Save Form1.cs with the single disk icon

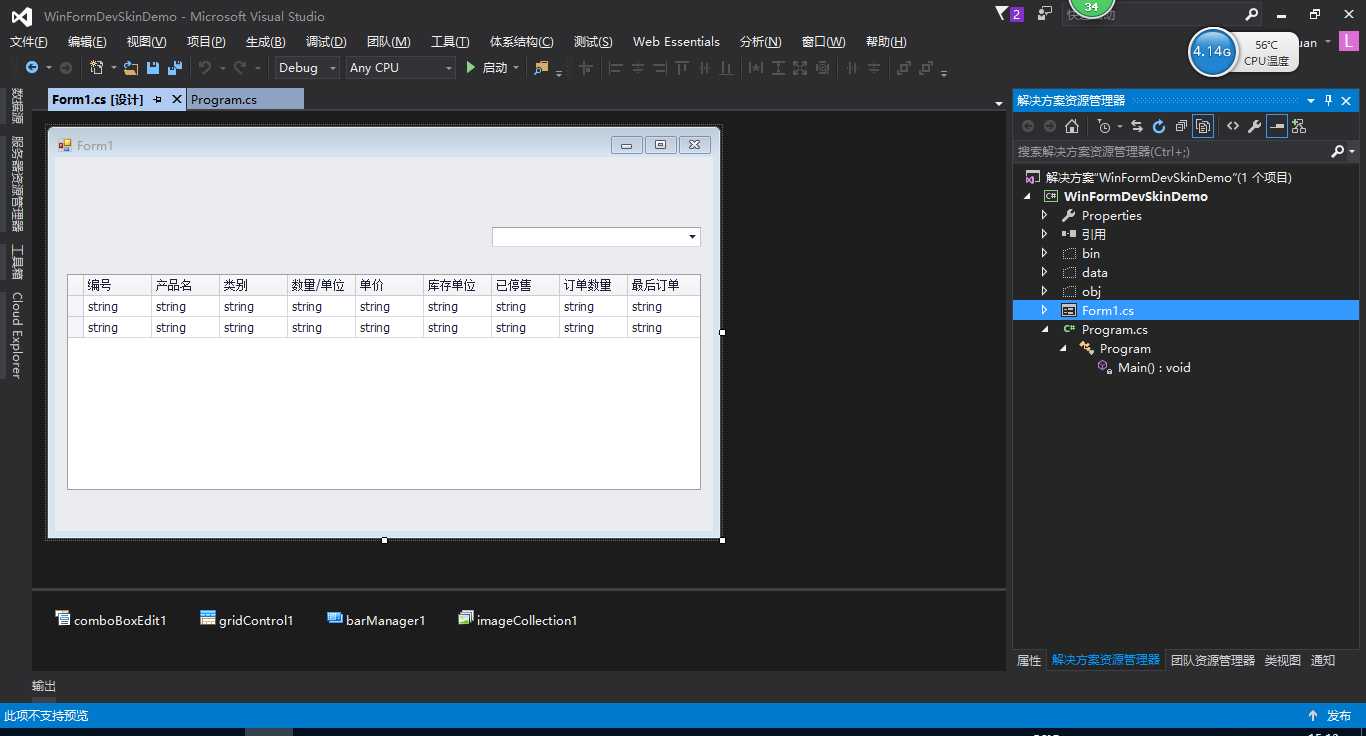153,67
